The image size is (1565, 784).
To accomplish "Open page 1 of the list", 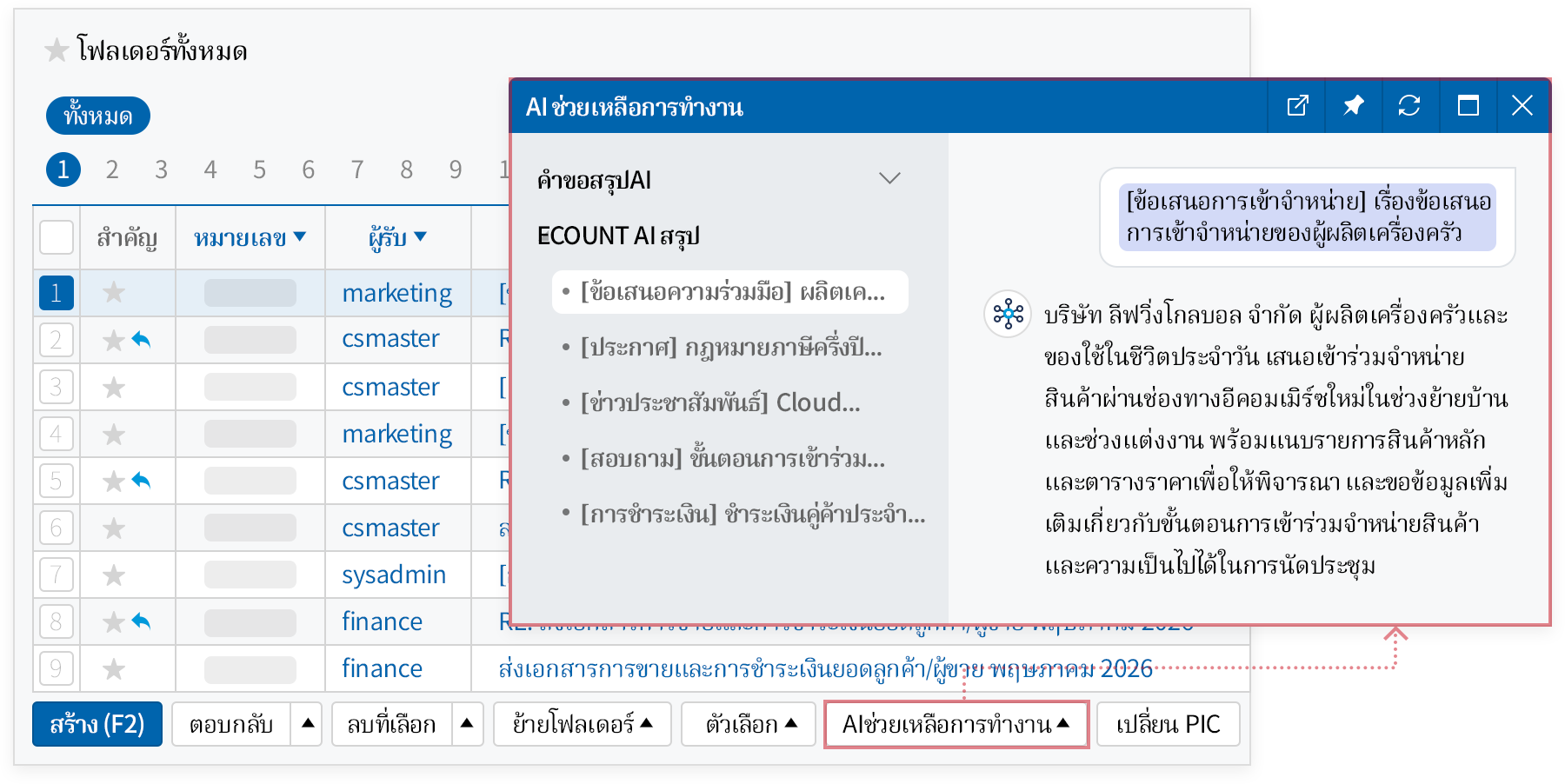I will 63,169.
